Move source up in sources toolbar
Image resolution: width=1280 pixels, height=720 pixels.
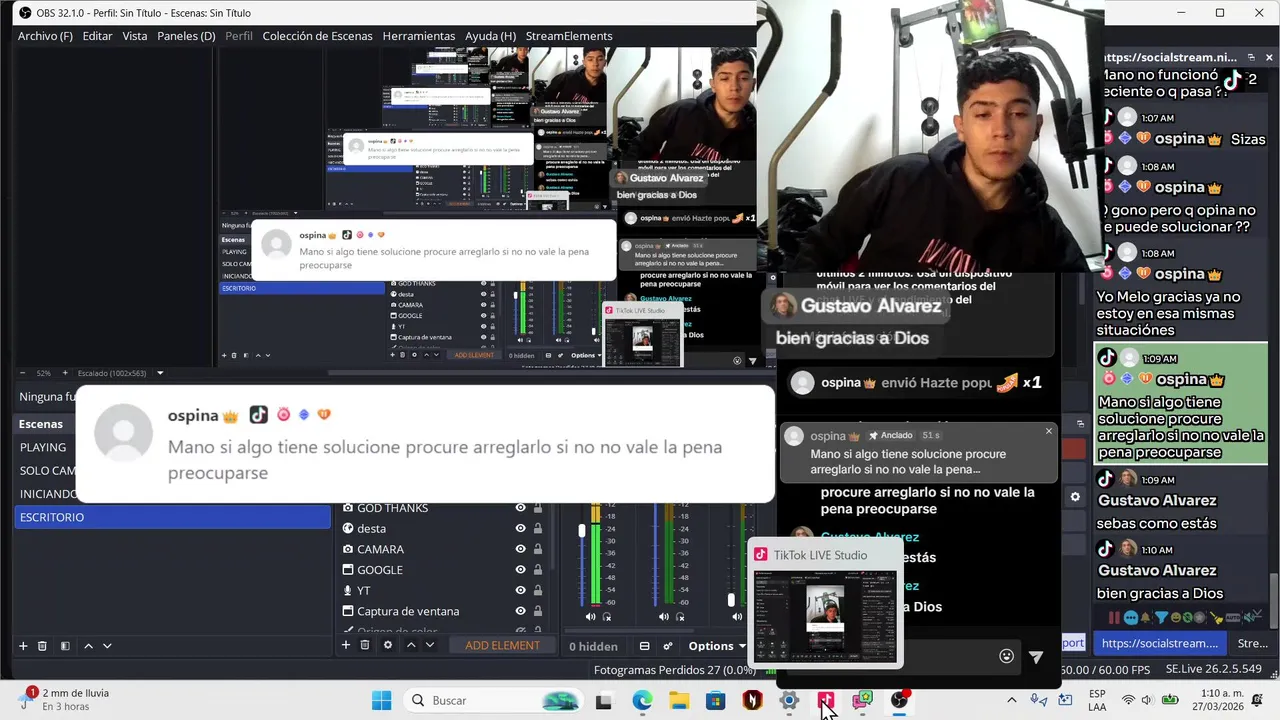coord(411,645)
